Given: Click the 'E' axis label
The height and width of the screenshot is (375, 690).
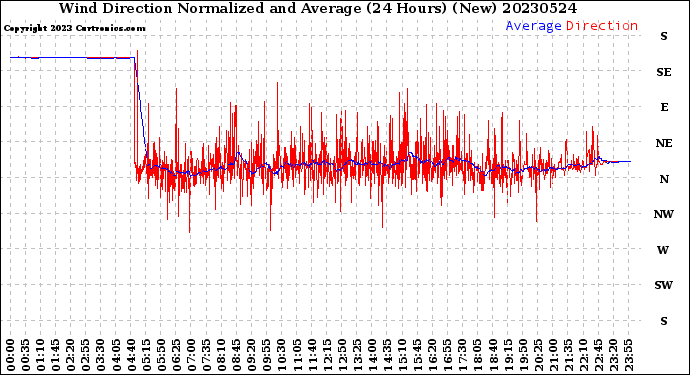Looking at the screenshot, I should 664,107.
